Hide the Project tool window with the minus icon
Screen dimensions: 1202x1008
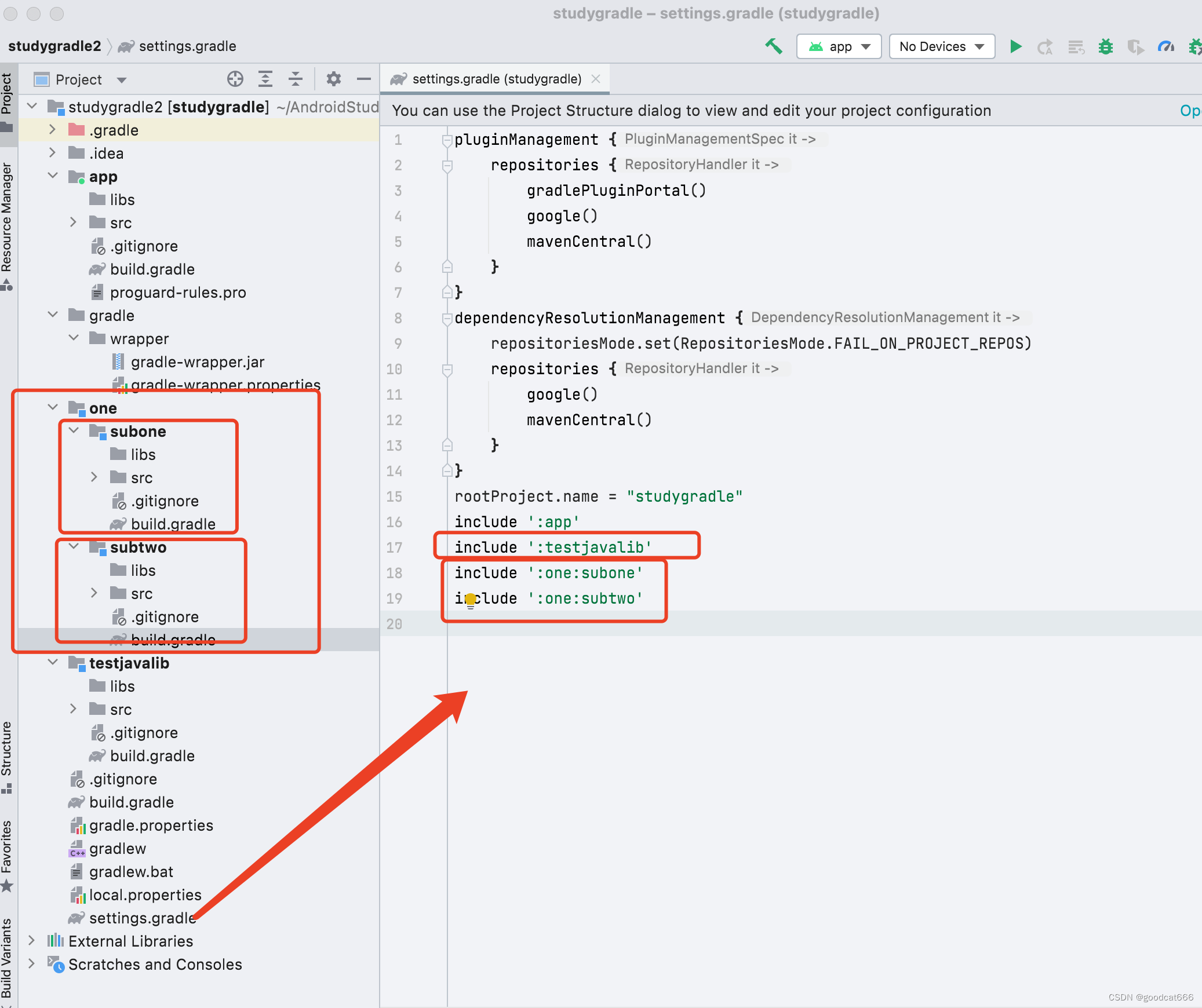pos(364,79)
